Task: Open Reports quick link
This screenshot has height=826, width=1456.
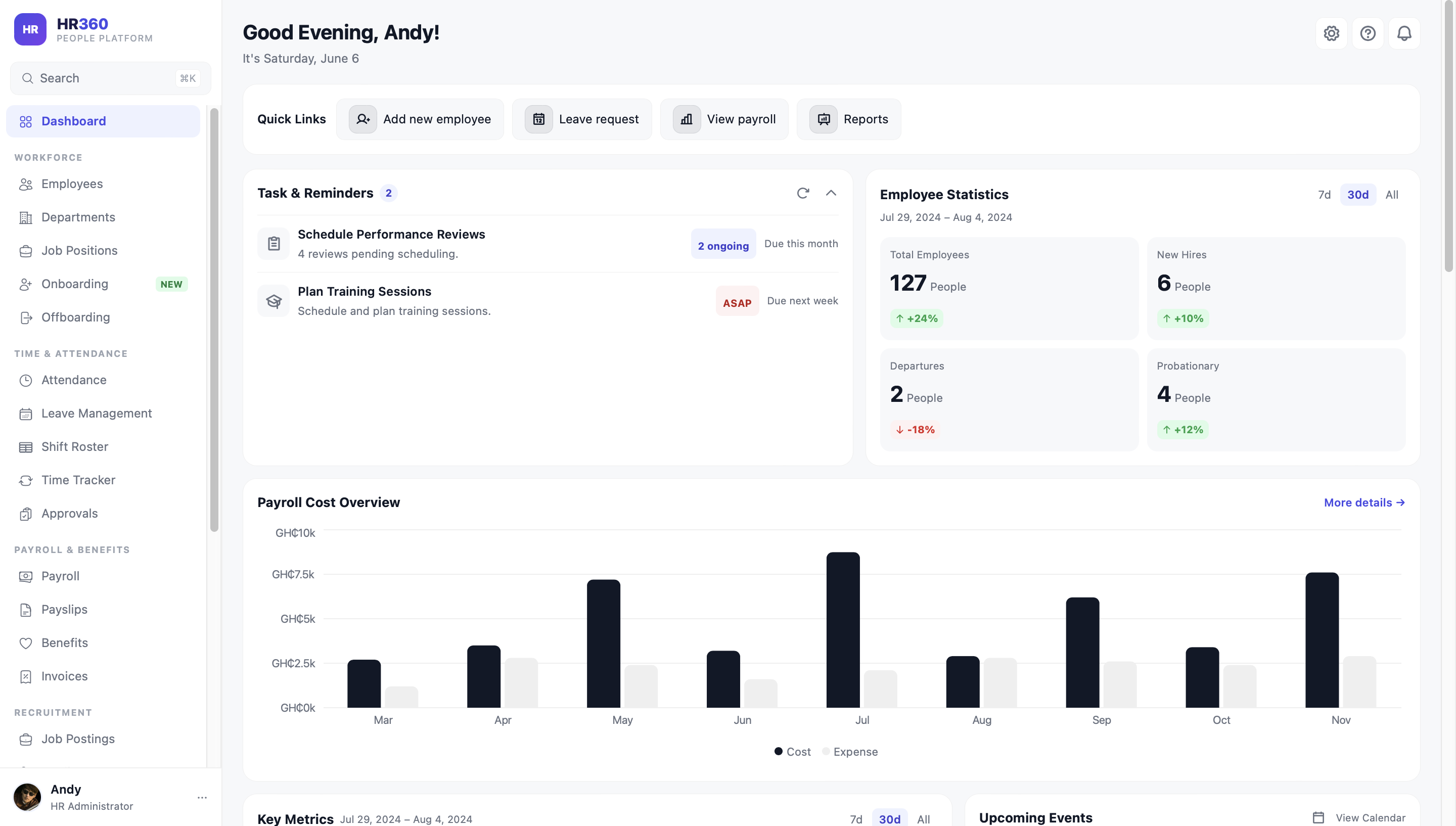Action: [x=848, y=119]
